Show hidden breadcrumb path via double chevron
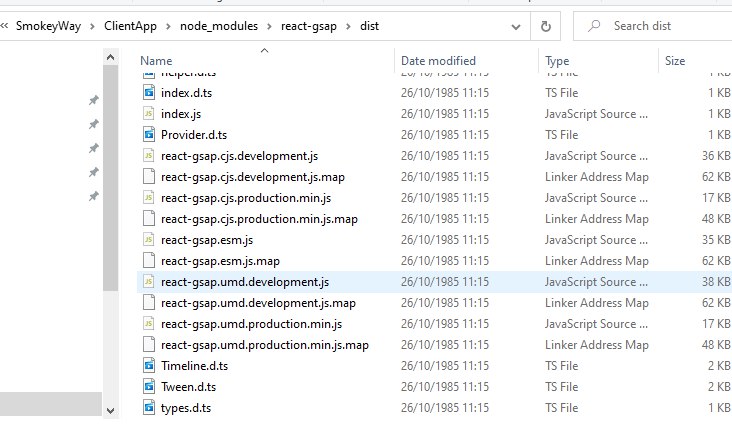 coord(5,26)
